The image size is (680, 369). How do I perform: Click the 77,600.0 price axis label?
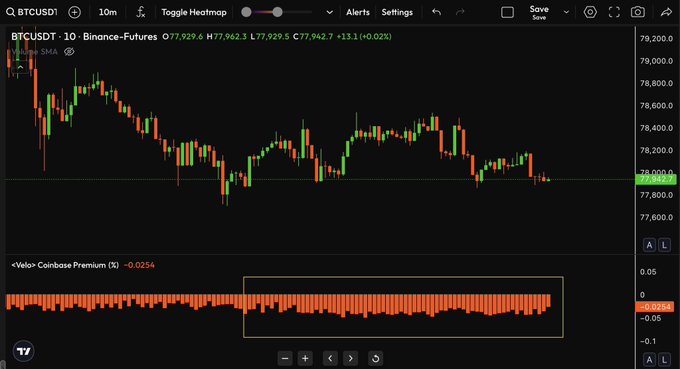[657, 217]
